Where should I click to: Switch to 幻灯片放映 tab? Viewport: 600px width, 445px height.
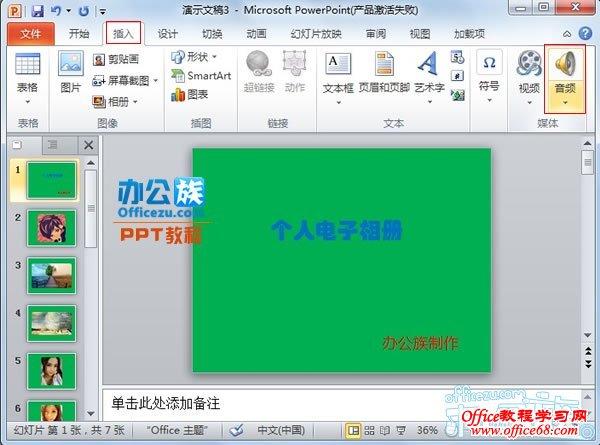click(316, 34)
